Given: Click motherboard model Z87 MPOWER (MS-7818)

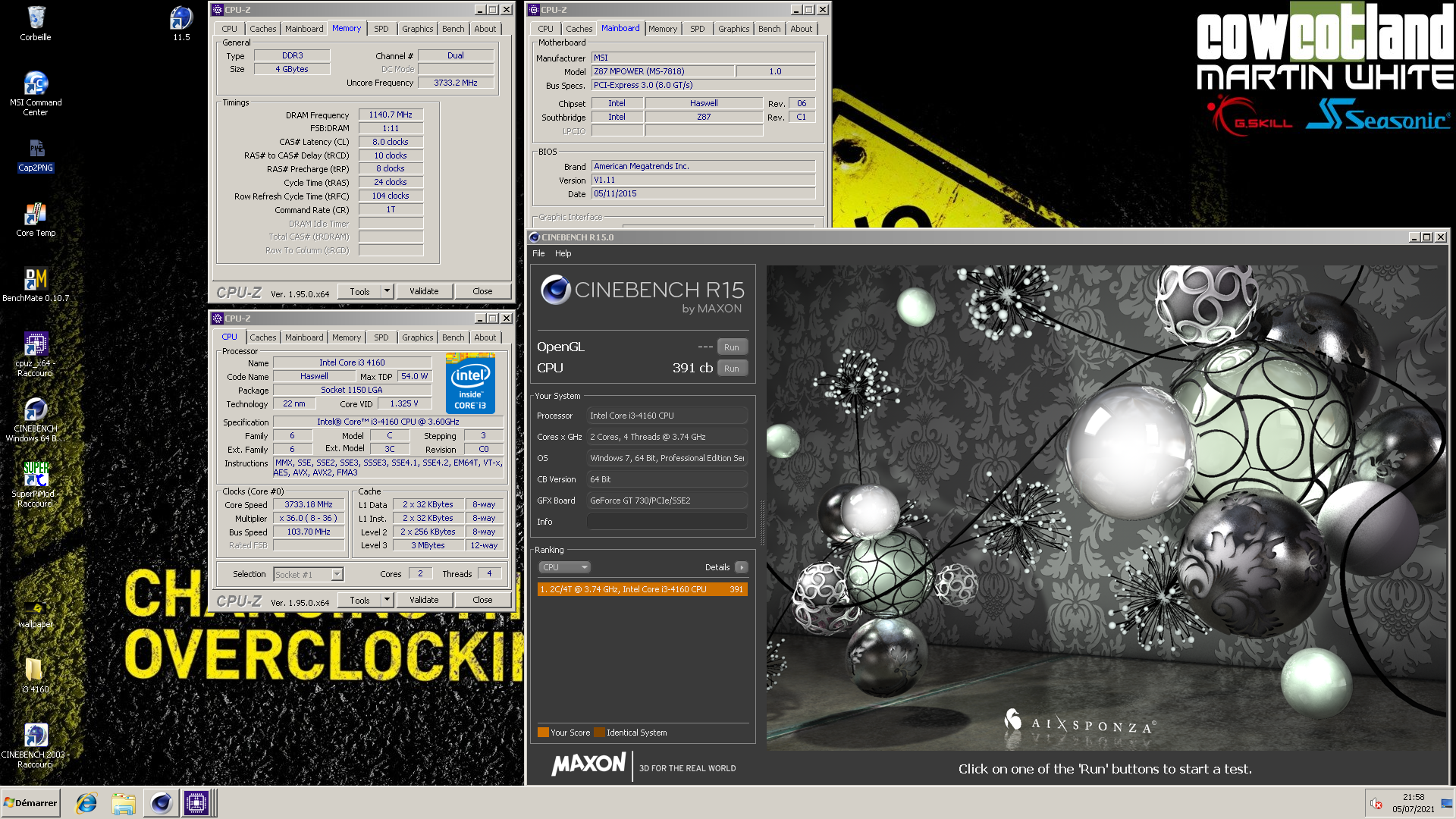Looking at the screenshot, I should (x=663, y=71).
